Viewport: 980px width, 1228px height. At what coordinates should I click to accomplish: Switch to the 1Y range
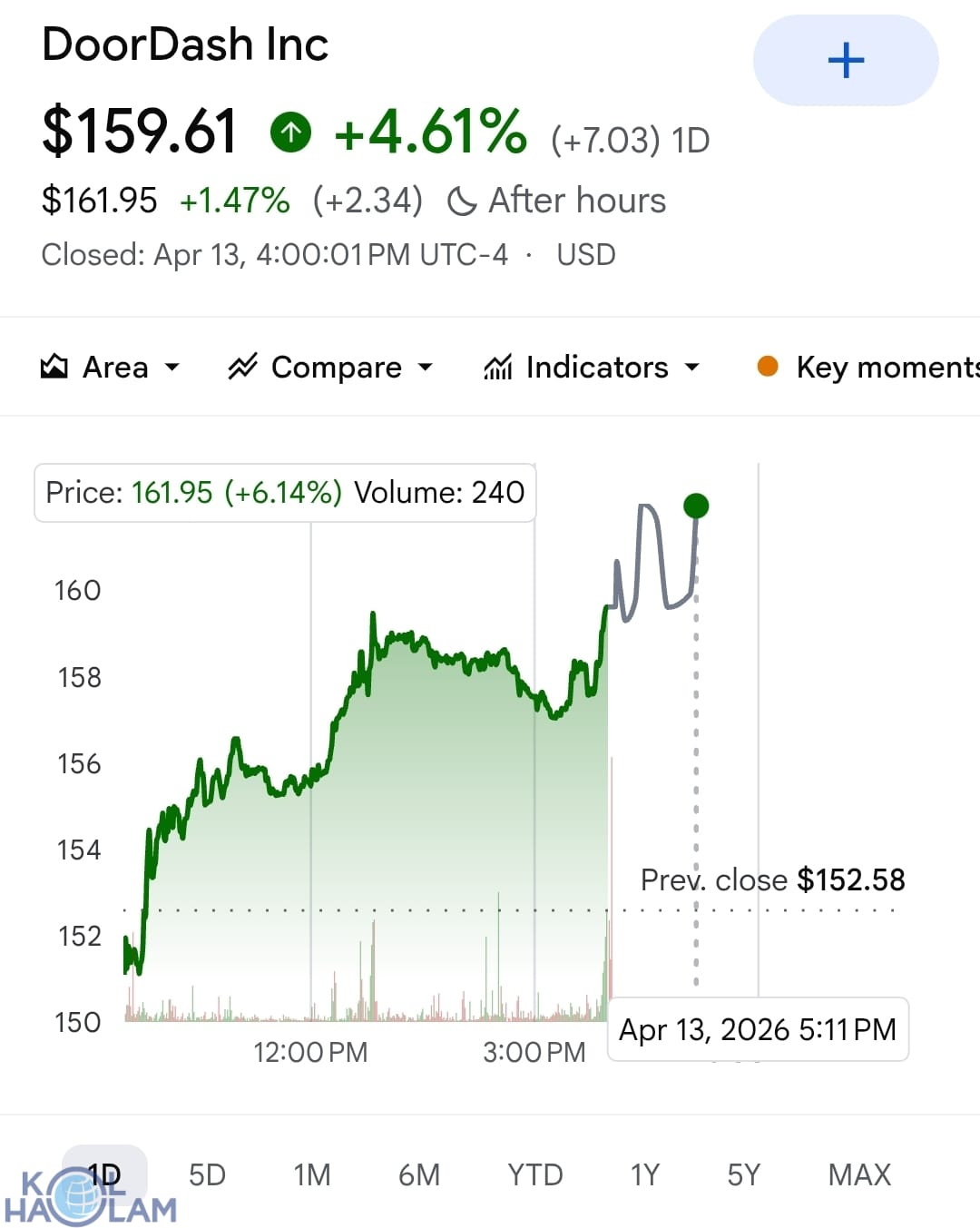coord(644,1174)
